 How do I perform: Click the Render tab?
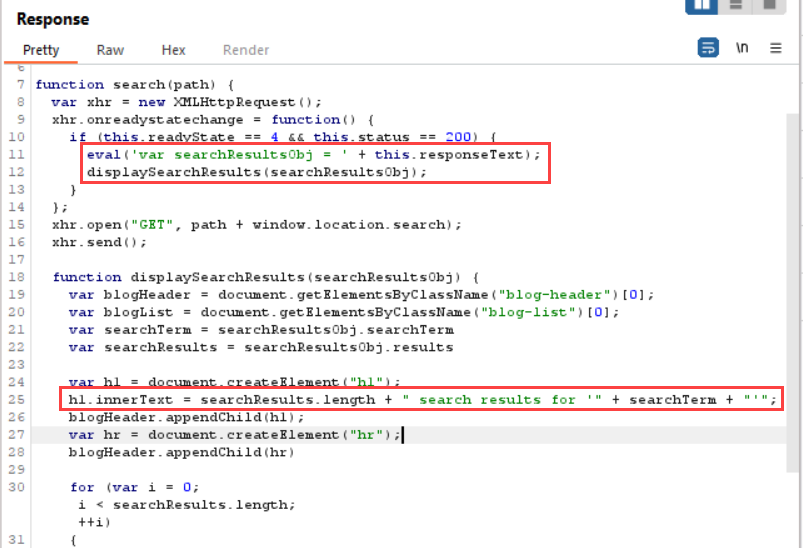tap(245, 50)
